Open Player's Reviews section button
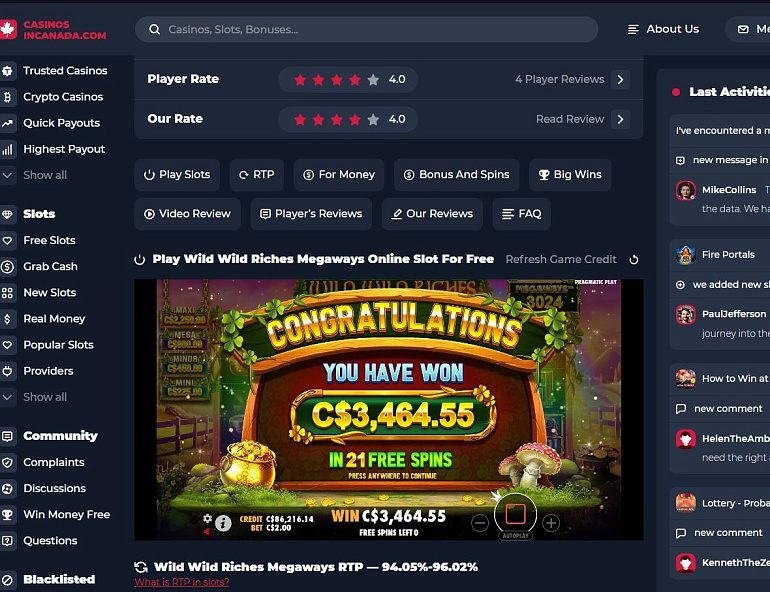The image size is (770, 592). (311, 214)
